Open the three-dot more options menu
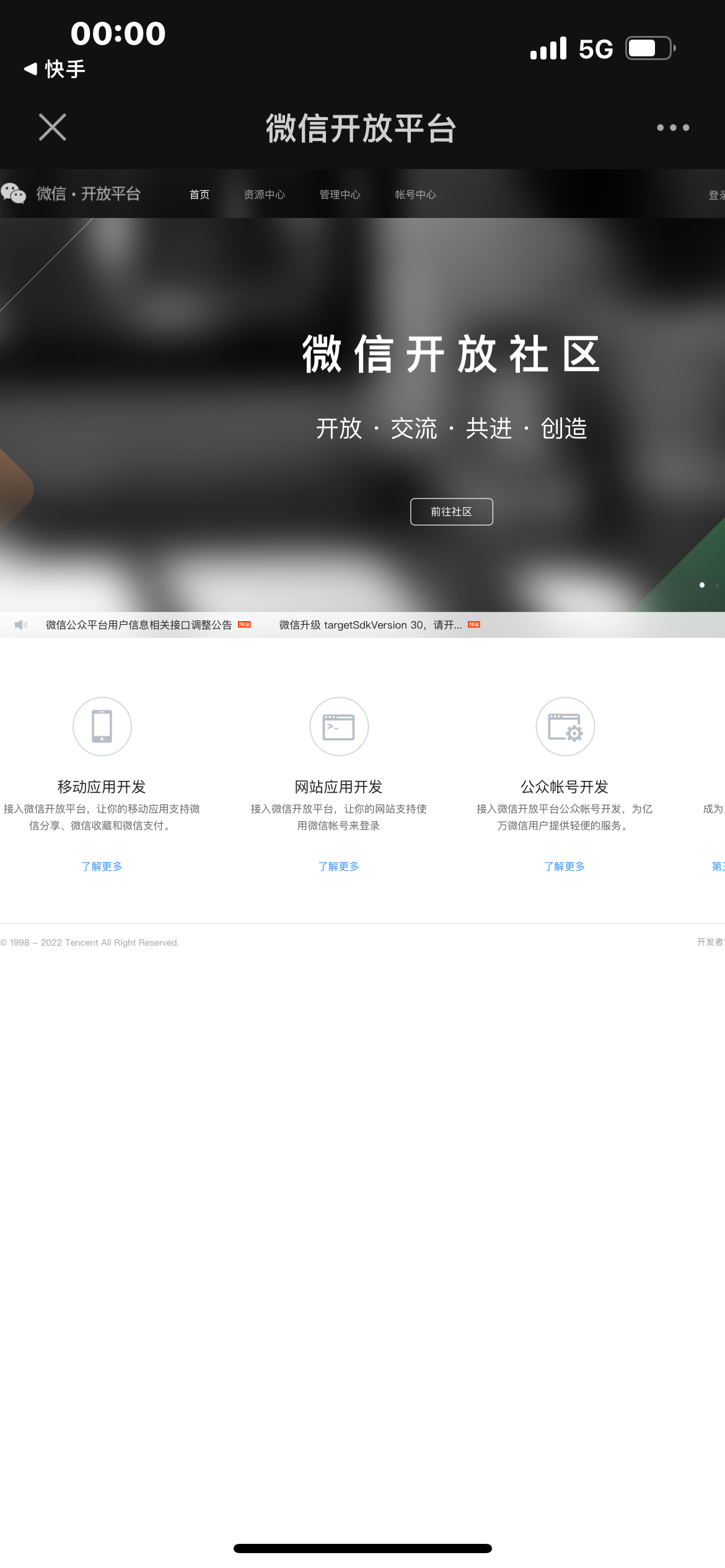The image size is (725, 1568). [673, 128]
